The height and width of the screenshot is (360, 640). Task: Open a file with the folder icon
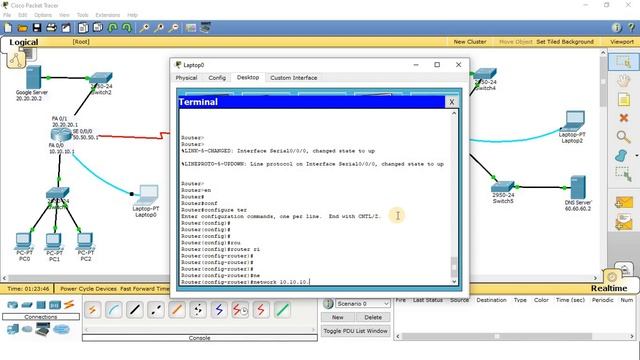tap(22, 28)
